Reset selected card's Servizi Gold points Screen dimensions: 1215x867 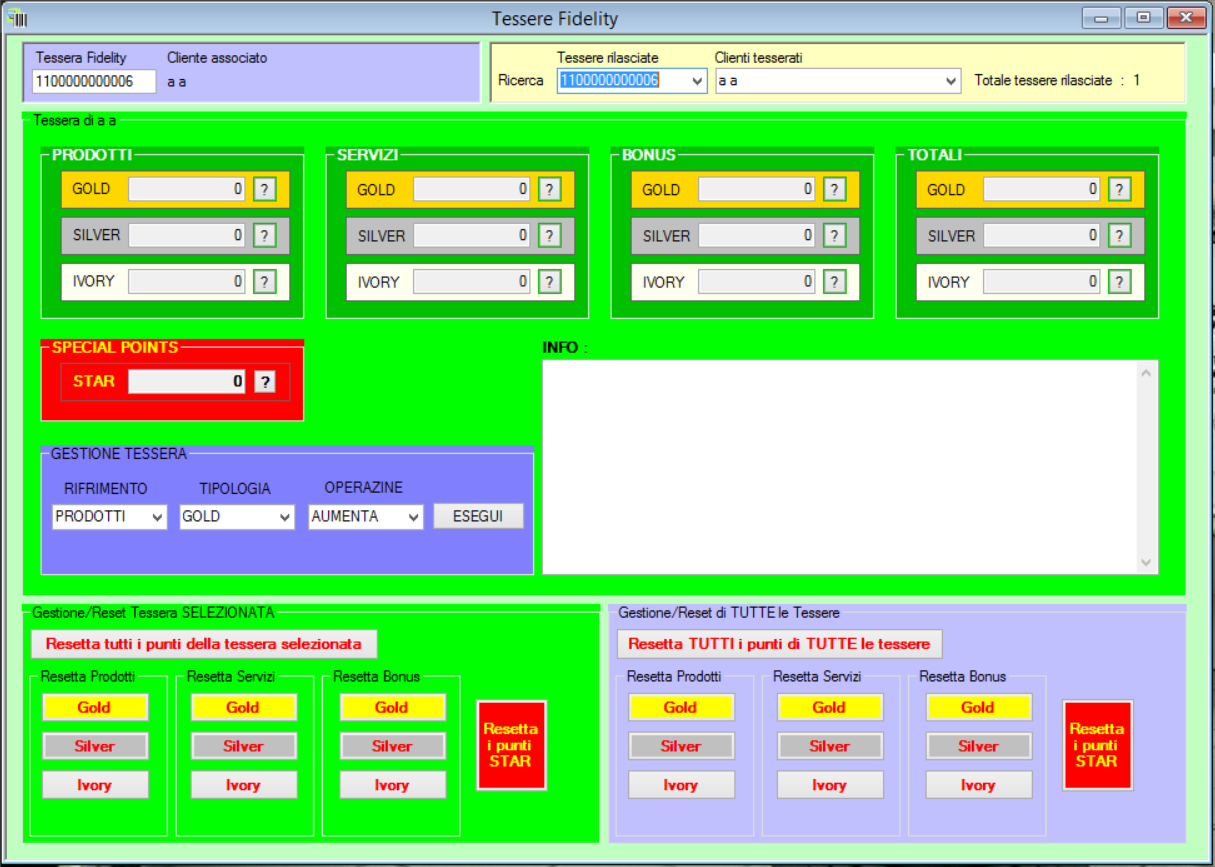(243, 707)
